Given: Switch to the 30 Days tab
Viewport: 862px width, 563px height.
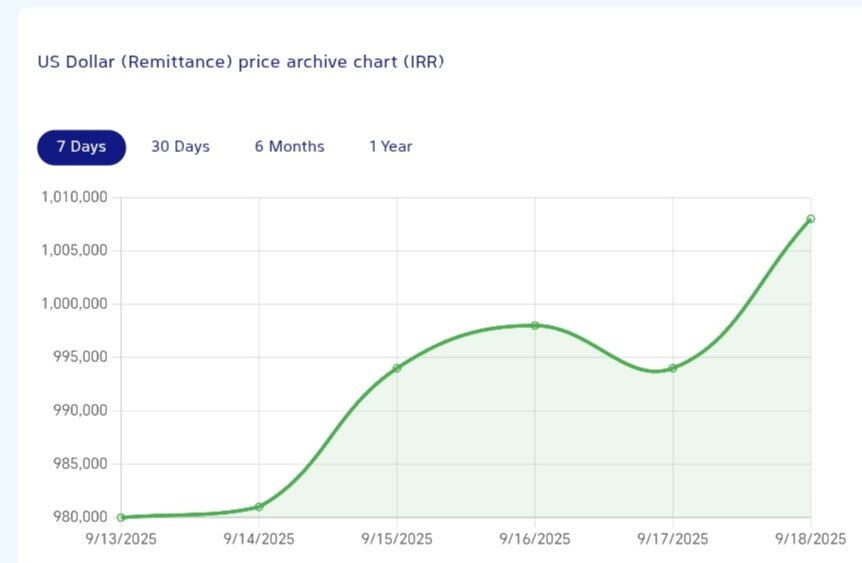Looking at the screenshot, I should pyautogui.click(x=180, y=147).
